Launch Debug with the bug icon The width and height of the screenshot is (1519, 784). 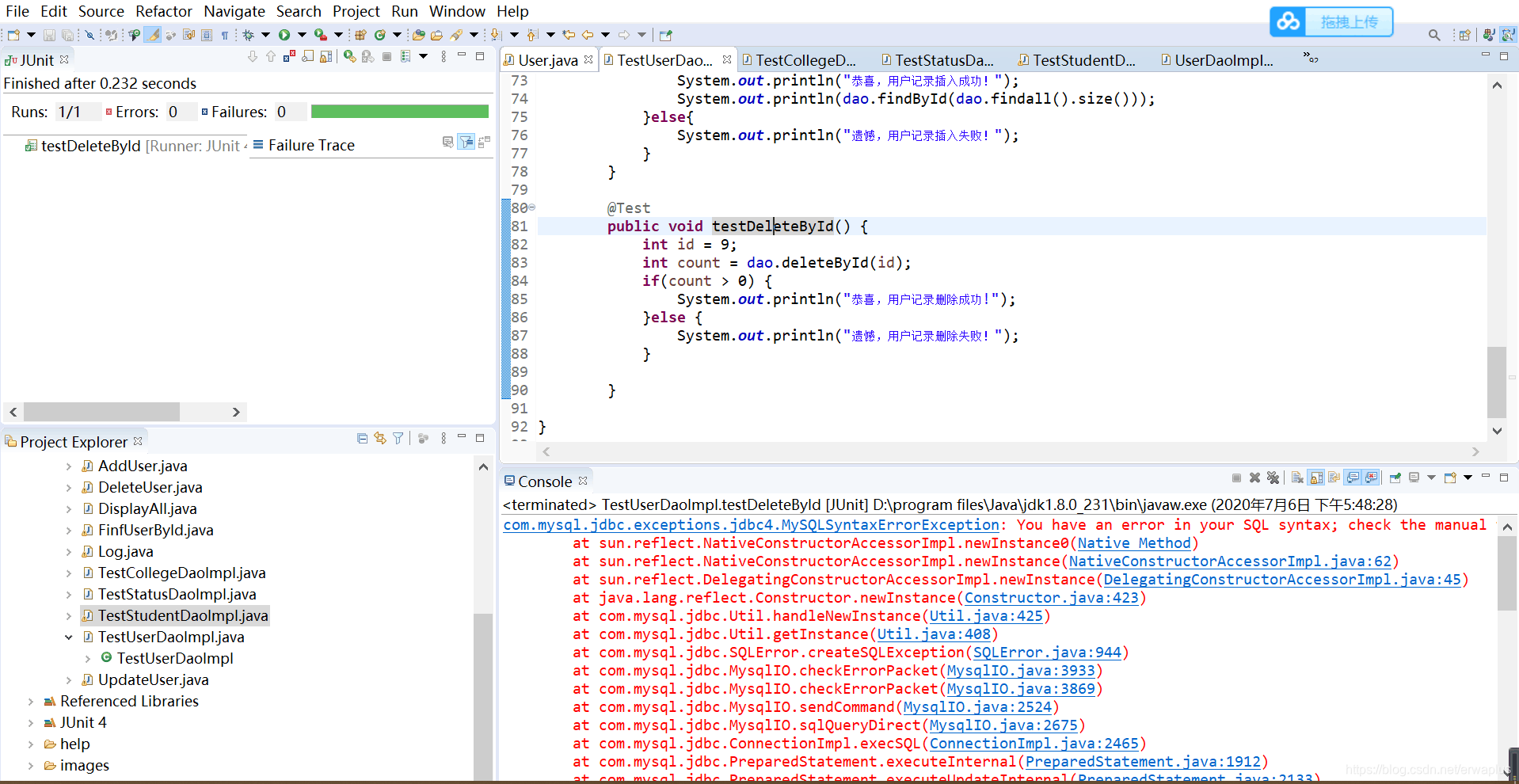coord(248,35)
